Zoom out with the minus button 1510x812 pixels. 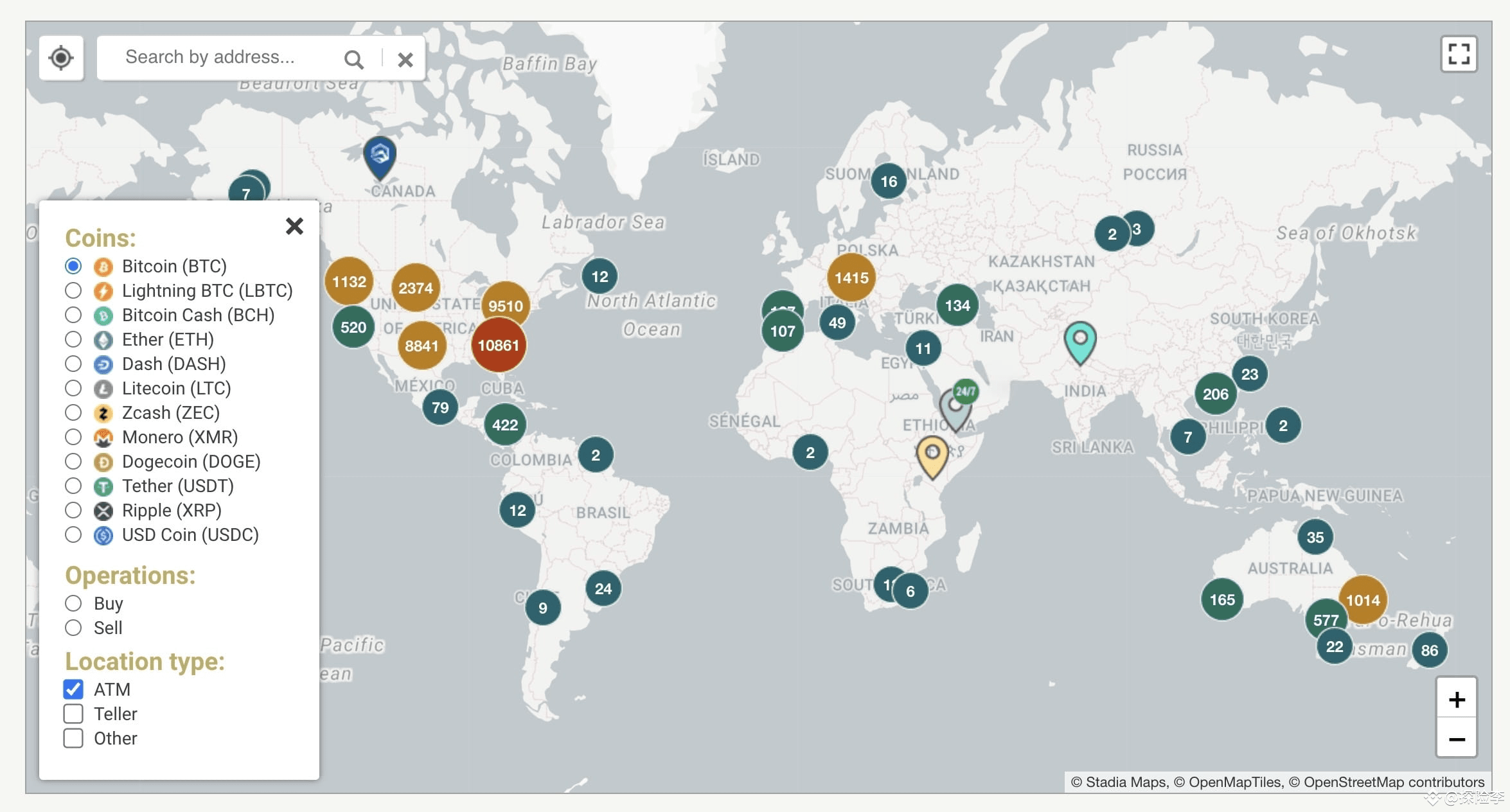1457,739
